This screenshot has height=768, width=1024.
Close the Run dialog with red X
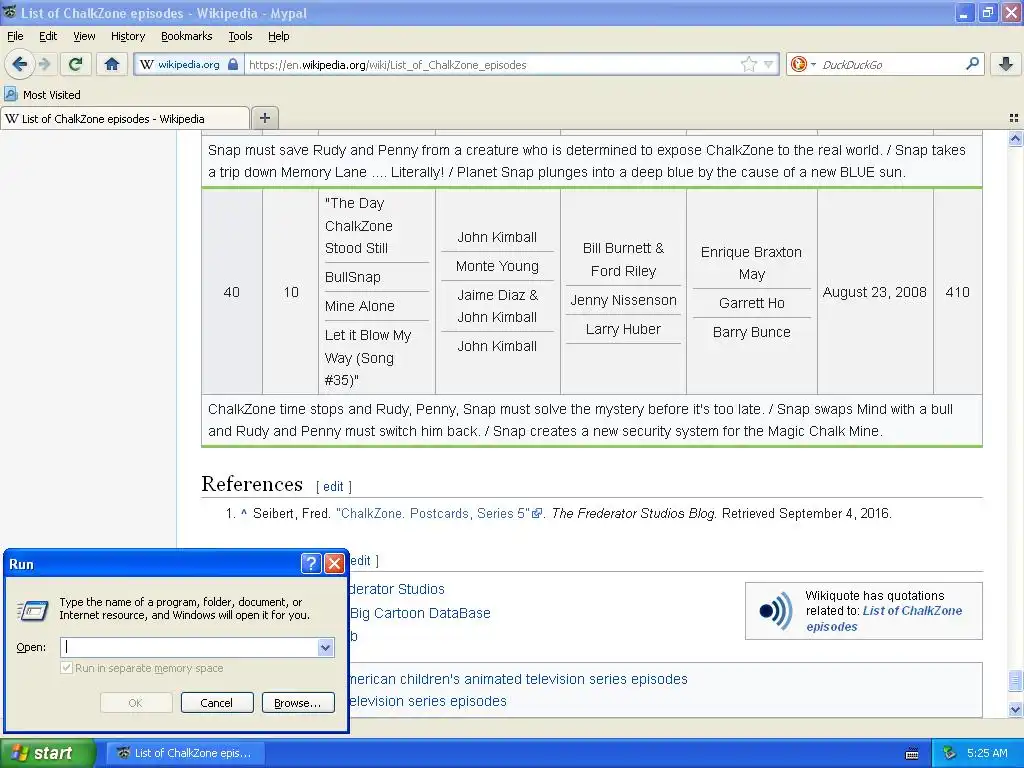[334, 563]
